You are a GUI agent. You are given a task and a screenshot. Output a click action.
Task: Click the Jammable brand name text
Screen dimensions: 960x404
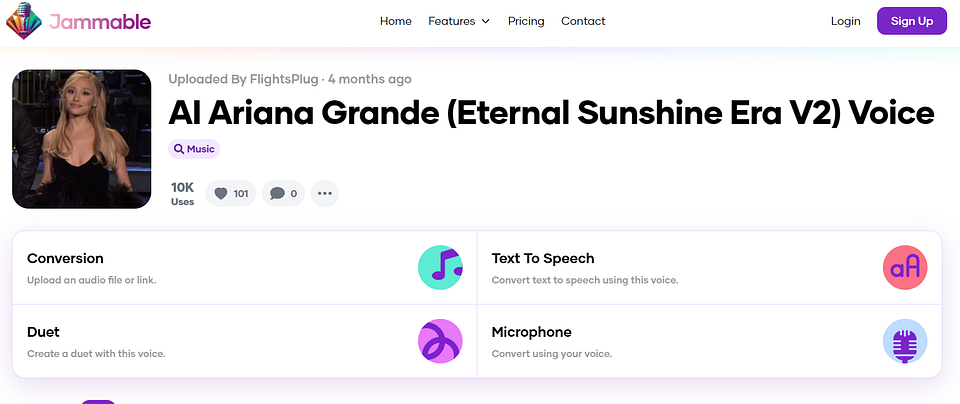100,21
